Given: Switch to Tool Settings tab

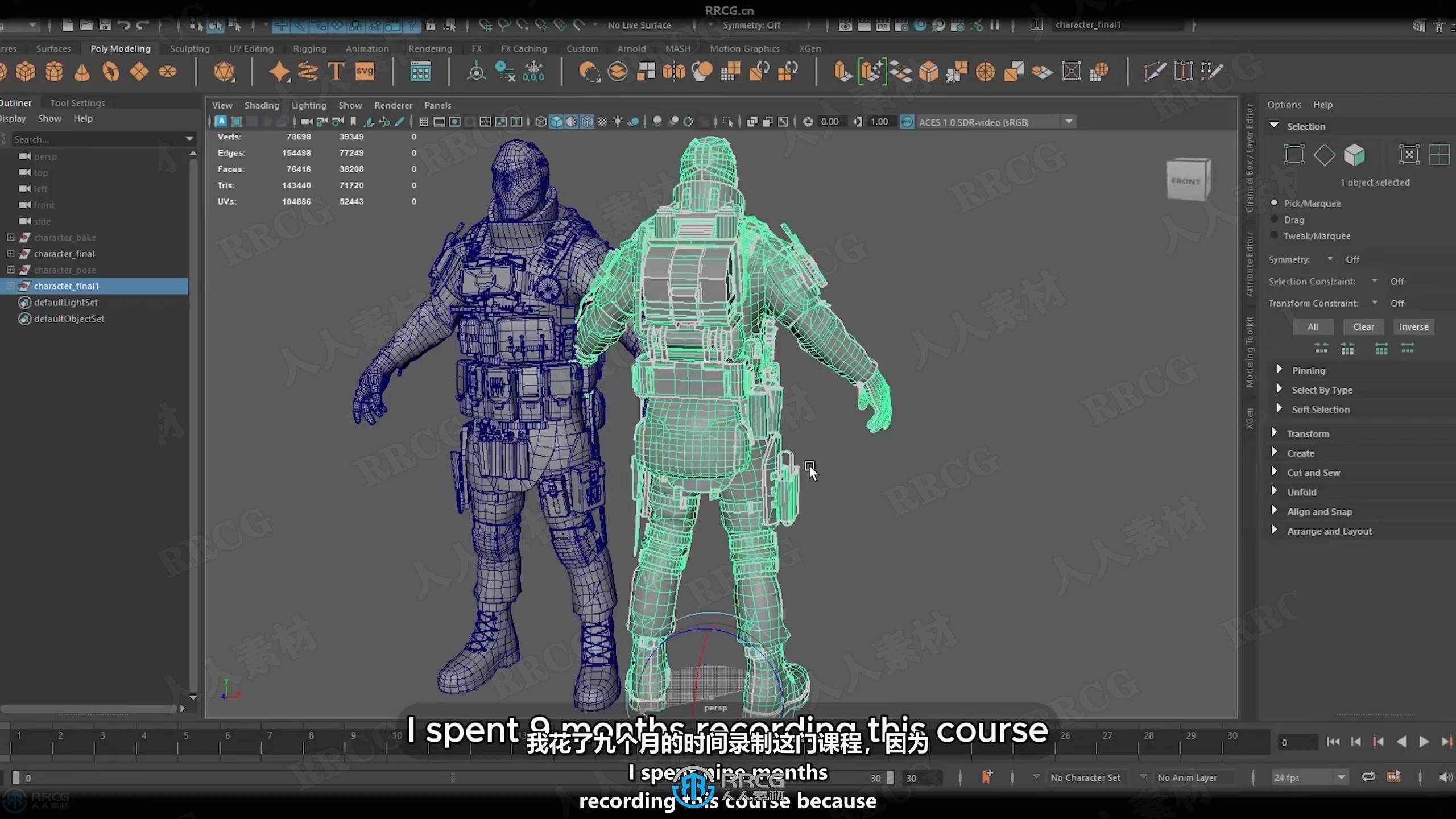Looking at the screenshot, I should pos(78,103).
